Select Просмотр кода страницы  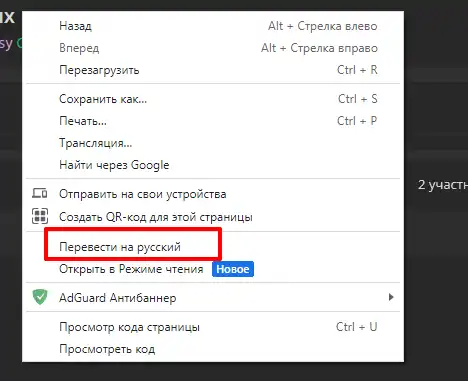[213, 327]
